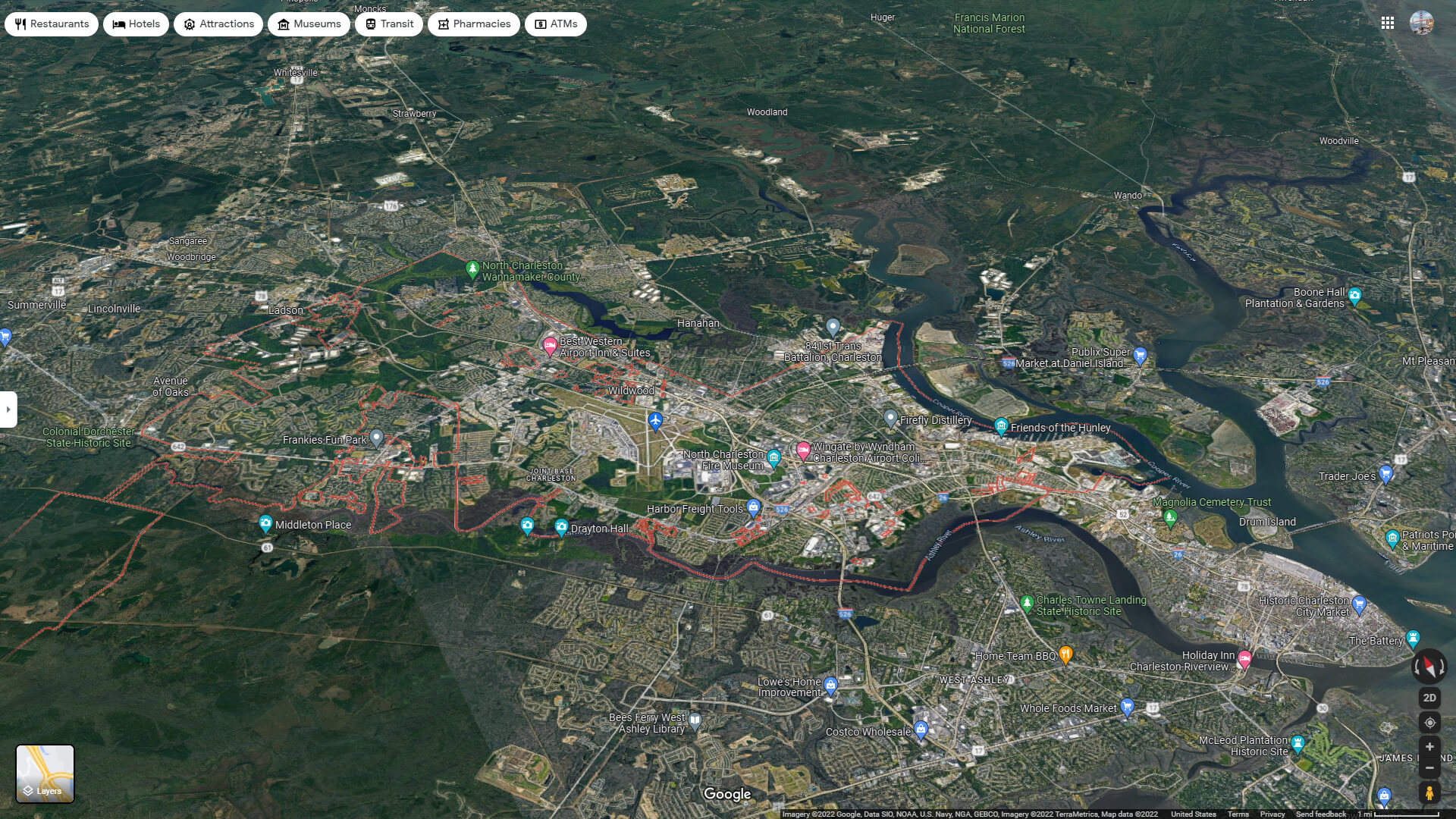The image size is (1456, 819).
Task: Show Pharmacies nearby
Action: [x=474, y=24]
